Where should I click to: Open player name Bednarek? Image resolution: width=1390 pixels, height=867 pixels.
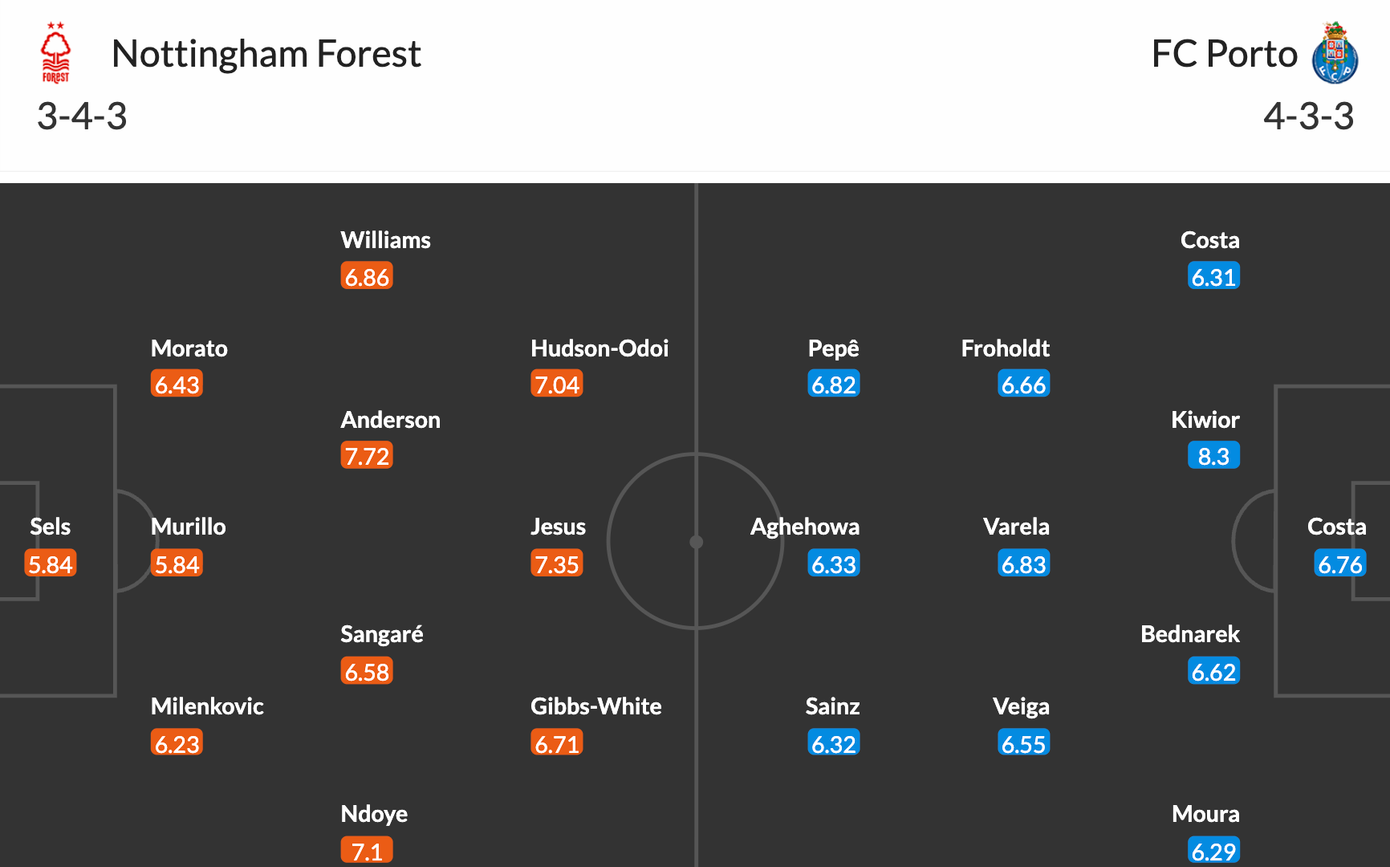point(1190,634)
